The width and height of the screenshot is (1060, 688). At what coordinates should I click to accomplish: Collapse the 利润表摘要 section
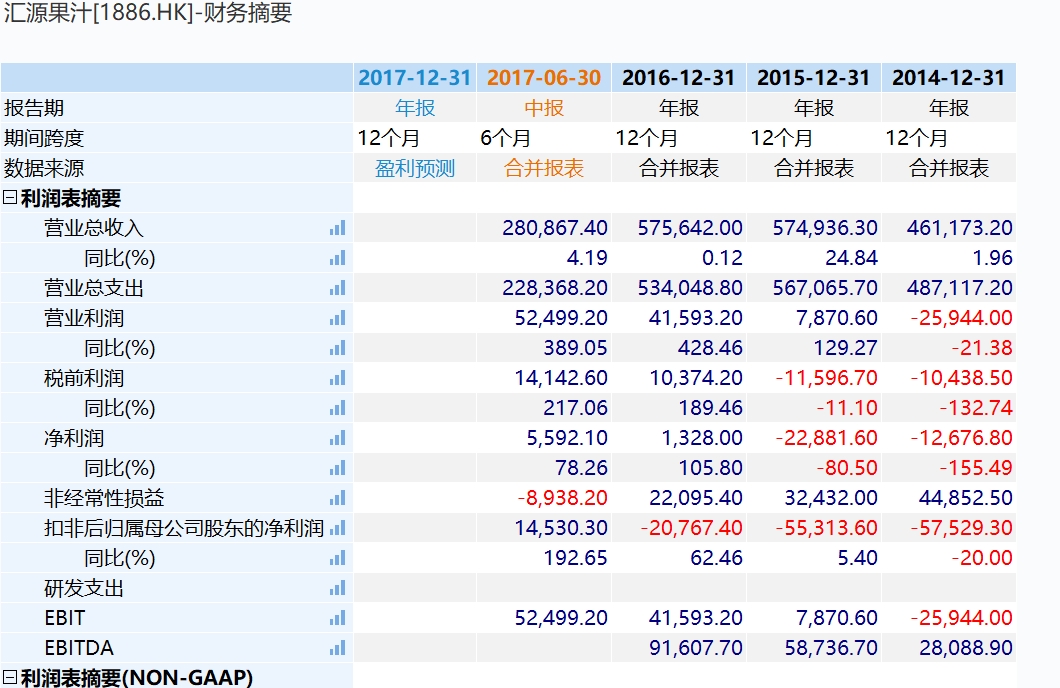[10, 198]
